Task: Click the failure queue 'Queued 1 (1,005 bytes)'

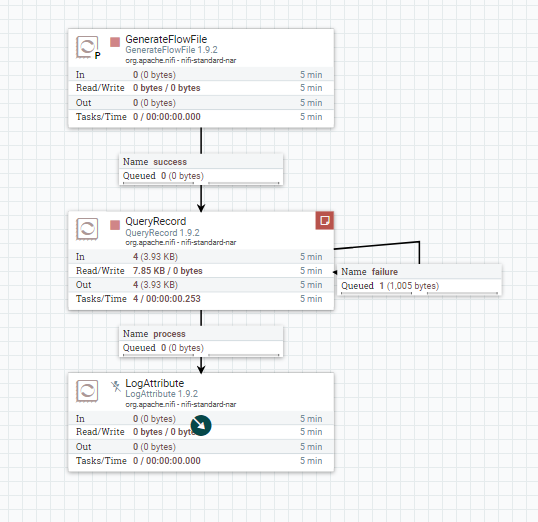Action: [x=390, y=286]
